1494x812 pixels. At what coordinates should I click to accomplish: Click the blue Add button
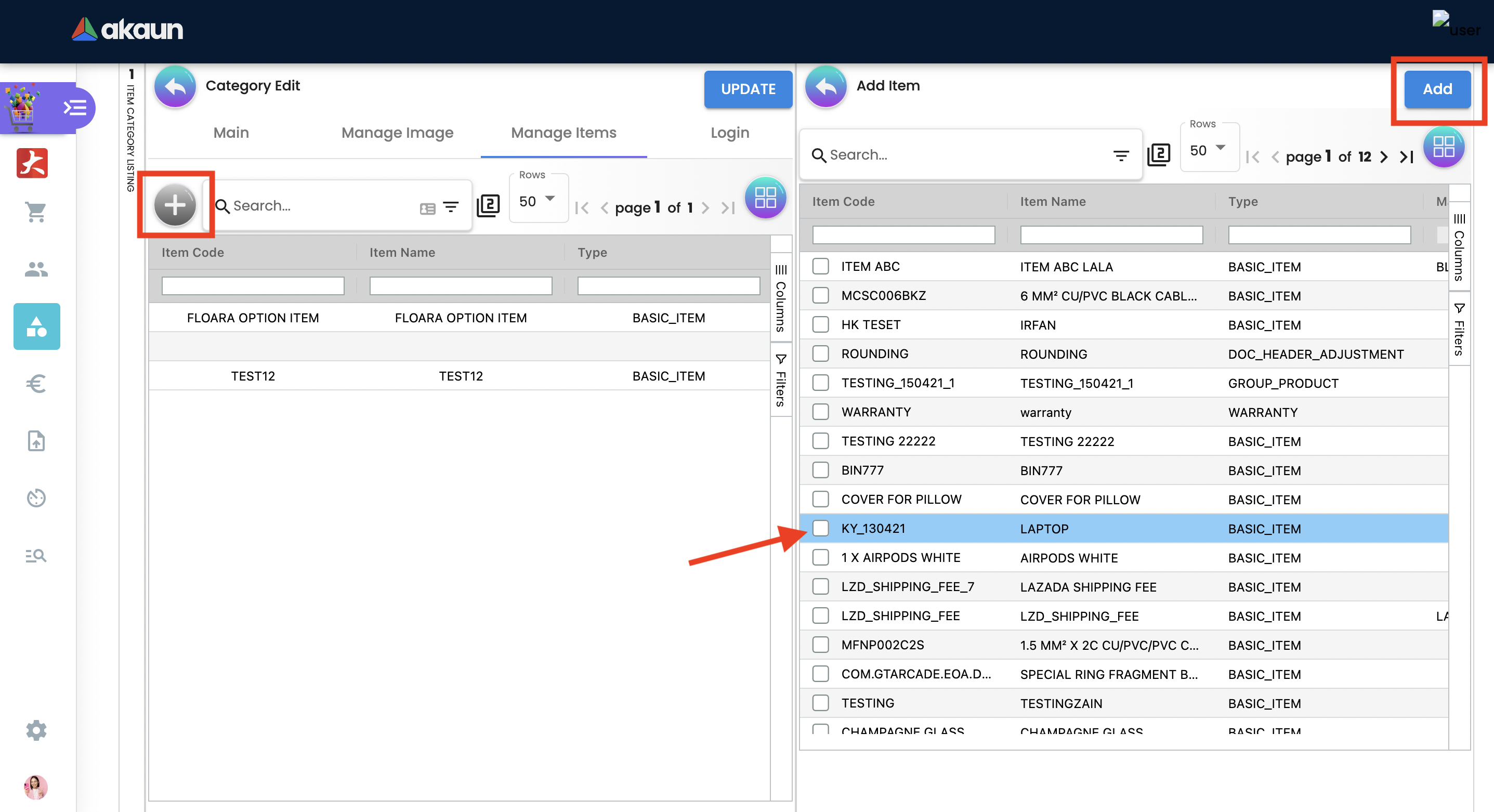tap(1437, 89)
